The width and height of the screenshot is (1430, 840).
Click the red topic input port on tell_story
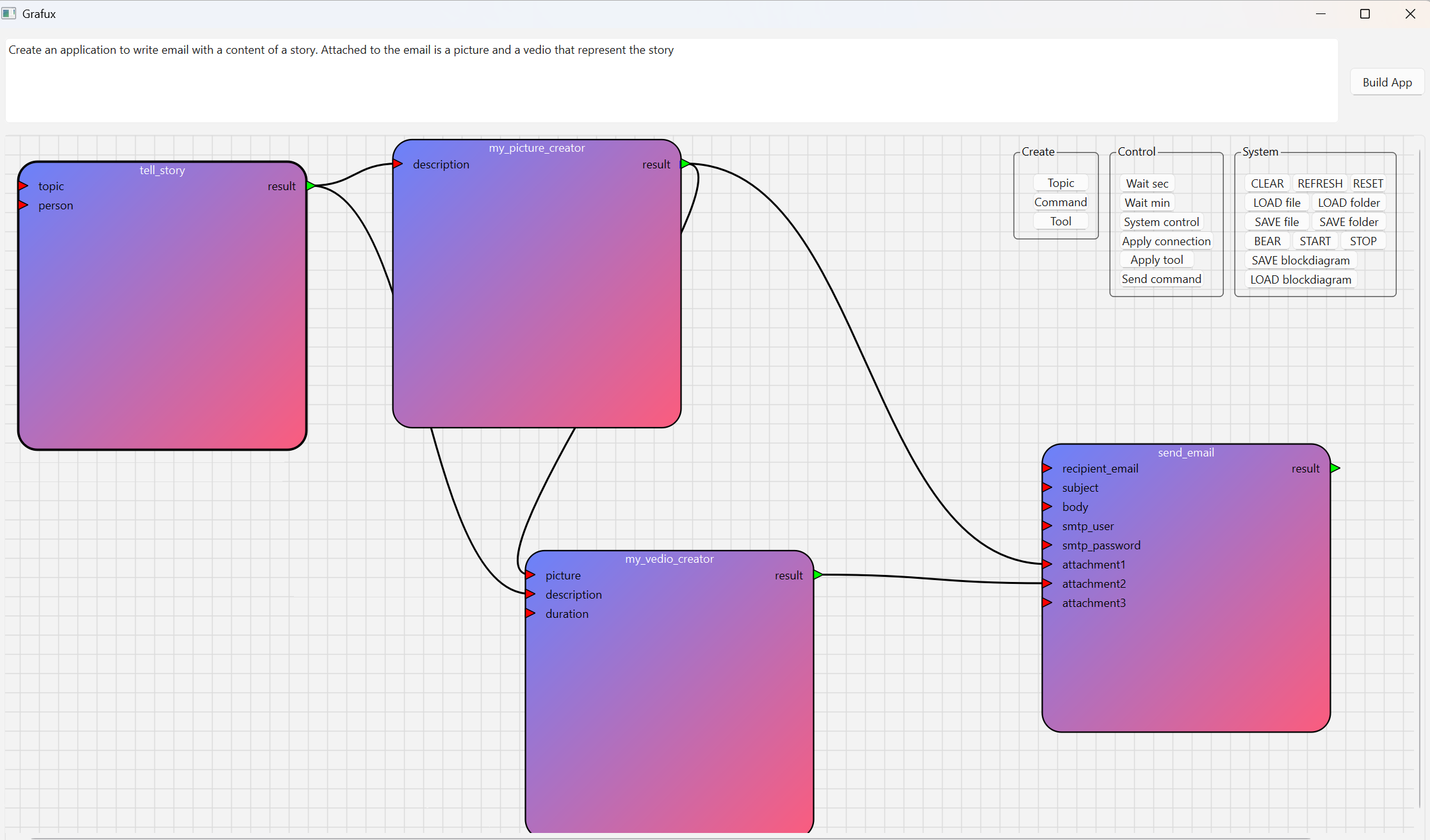(x=24, y=186)
